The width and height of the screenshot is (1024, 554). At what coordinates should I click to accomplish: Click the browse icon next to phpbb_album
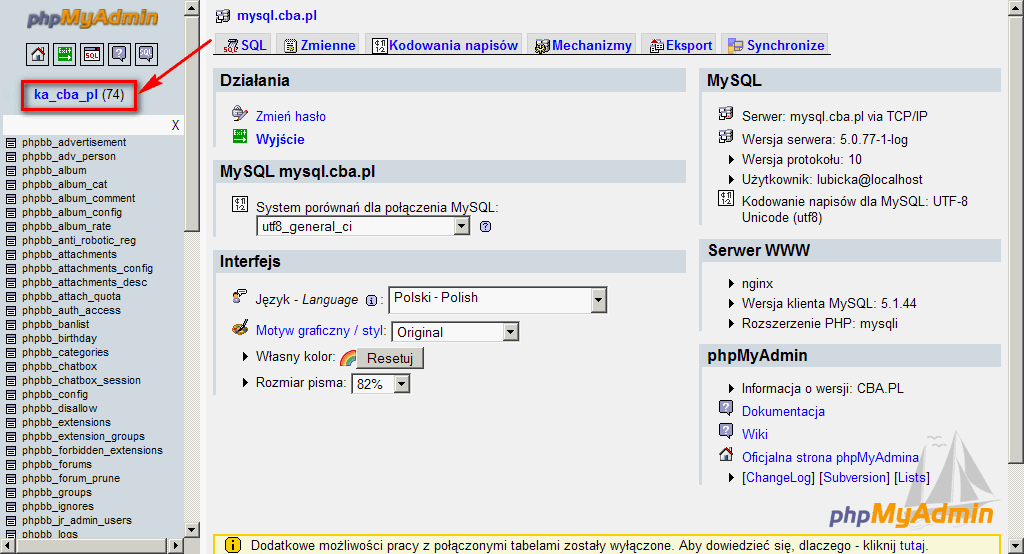tap(10, 171)
